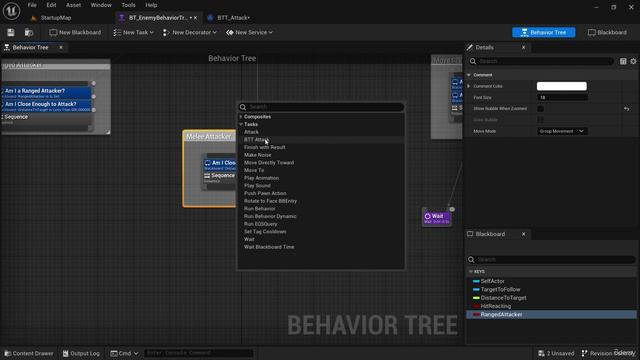Click the Font Size value field

[x=562, y=98]
